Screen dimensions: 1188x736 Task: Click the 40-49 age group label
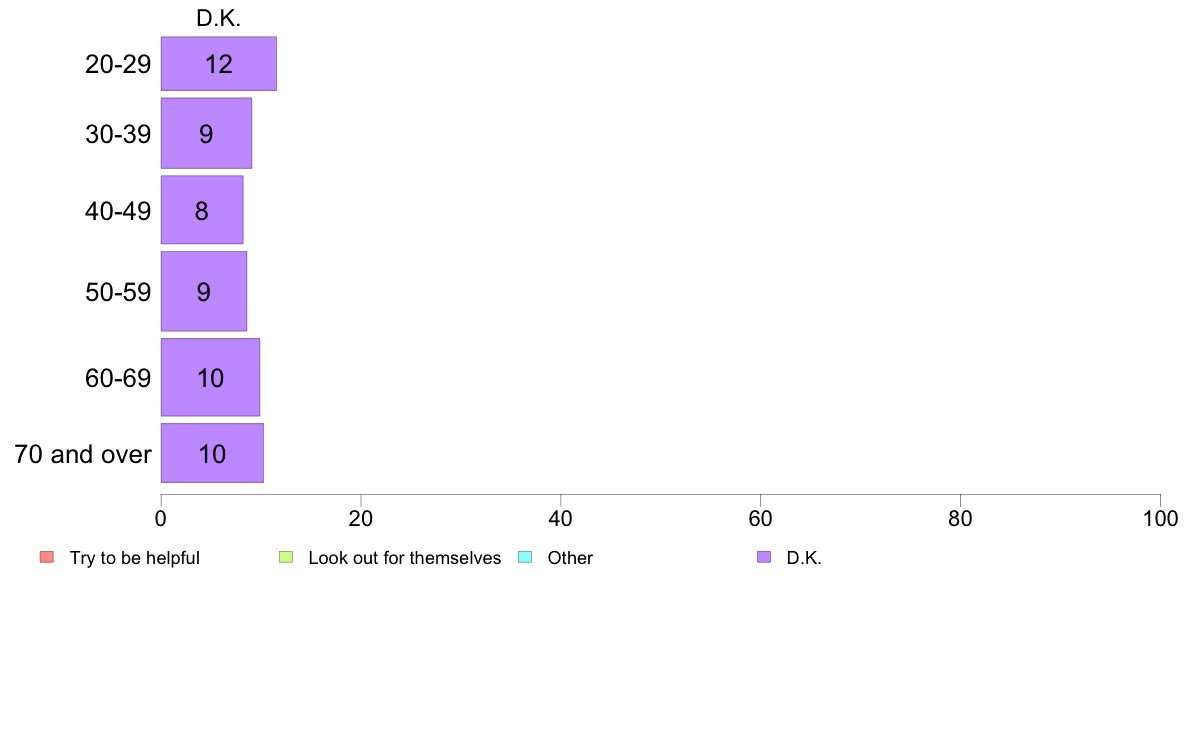pos(117,210)
